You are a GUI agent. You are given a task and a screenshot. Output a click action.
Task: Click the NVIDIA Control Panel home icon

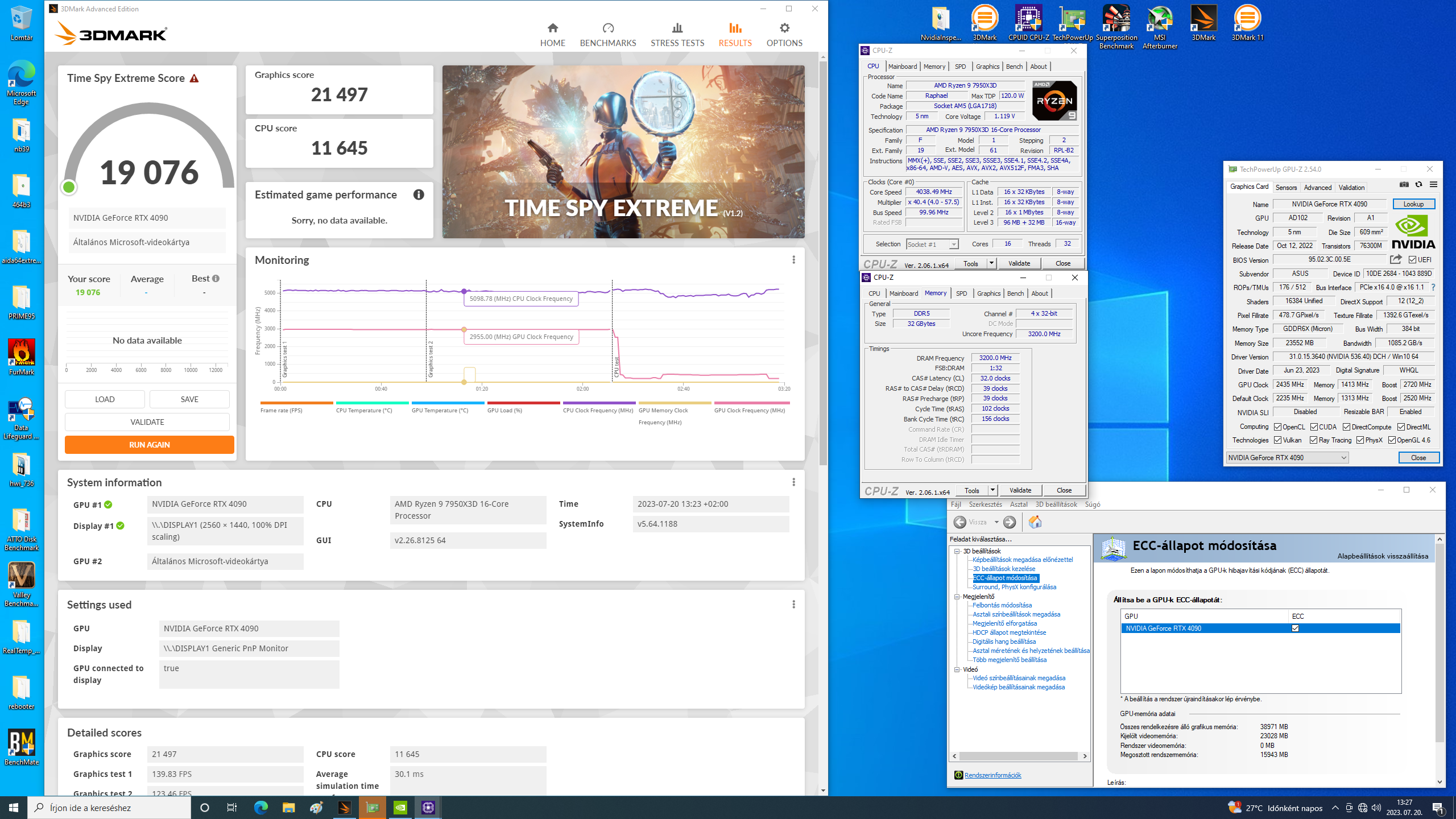click(x=1035, y=522)
